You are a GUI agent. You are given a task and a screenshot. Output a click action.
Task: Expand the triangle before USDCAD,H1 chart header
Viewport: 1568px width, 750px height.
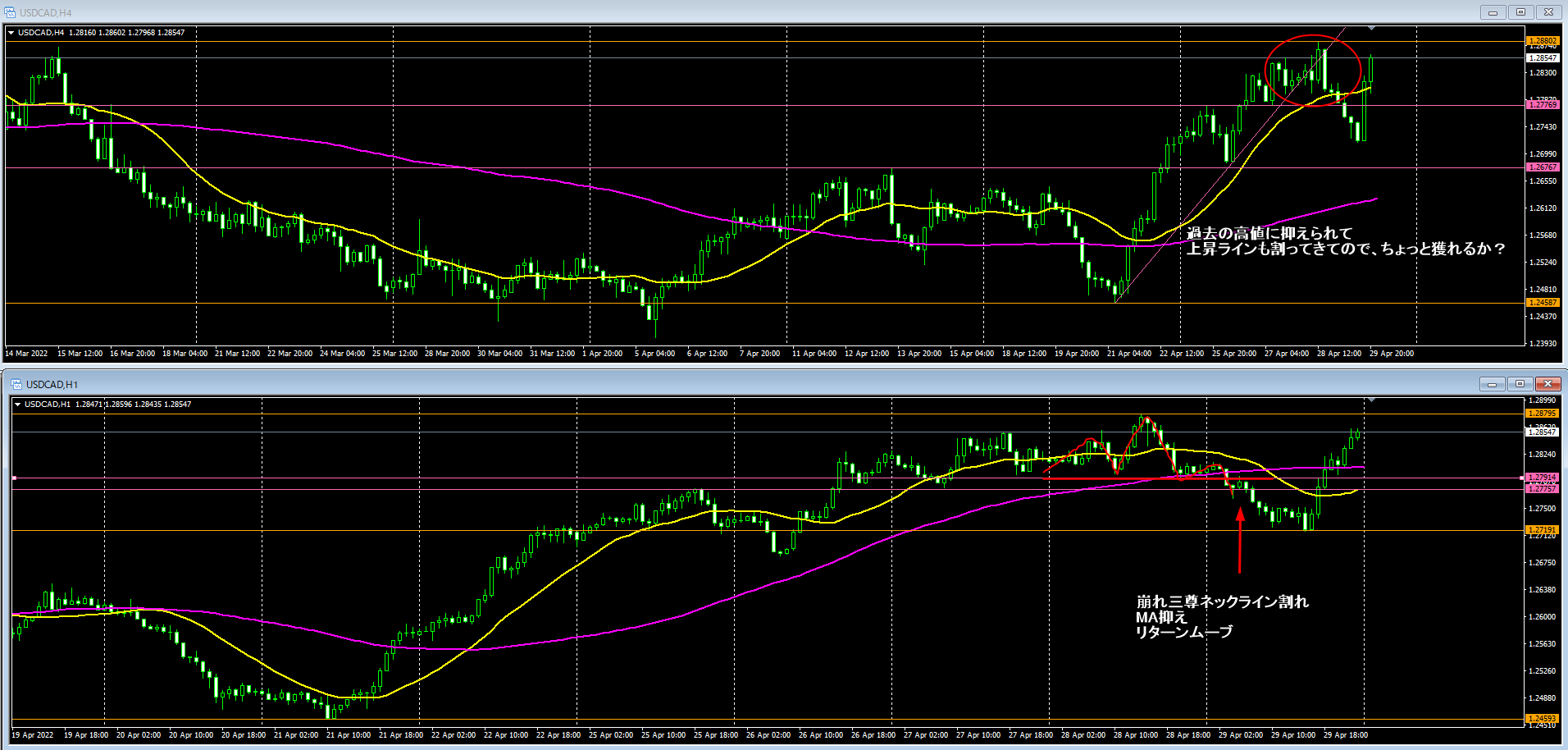click(x=18, y=405)
